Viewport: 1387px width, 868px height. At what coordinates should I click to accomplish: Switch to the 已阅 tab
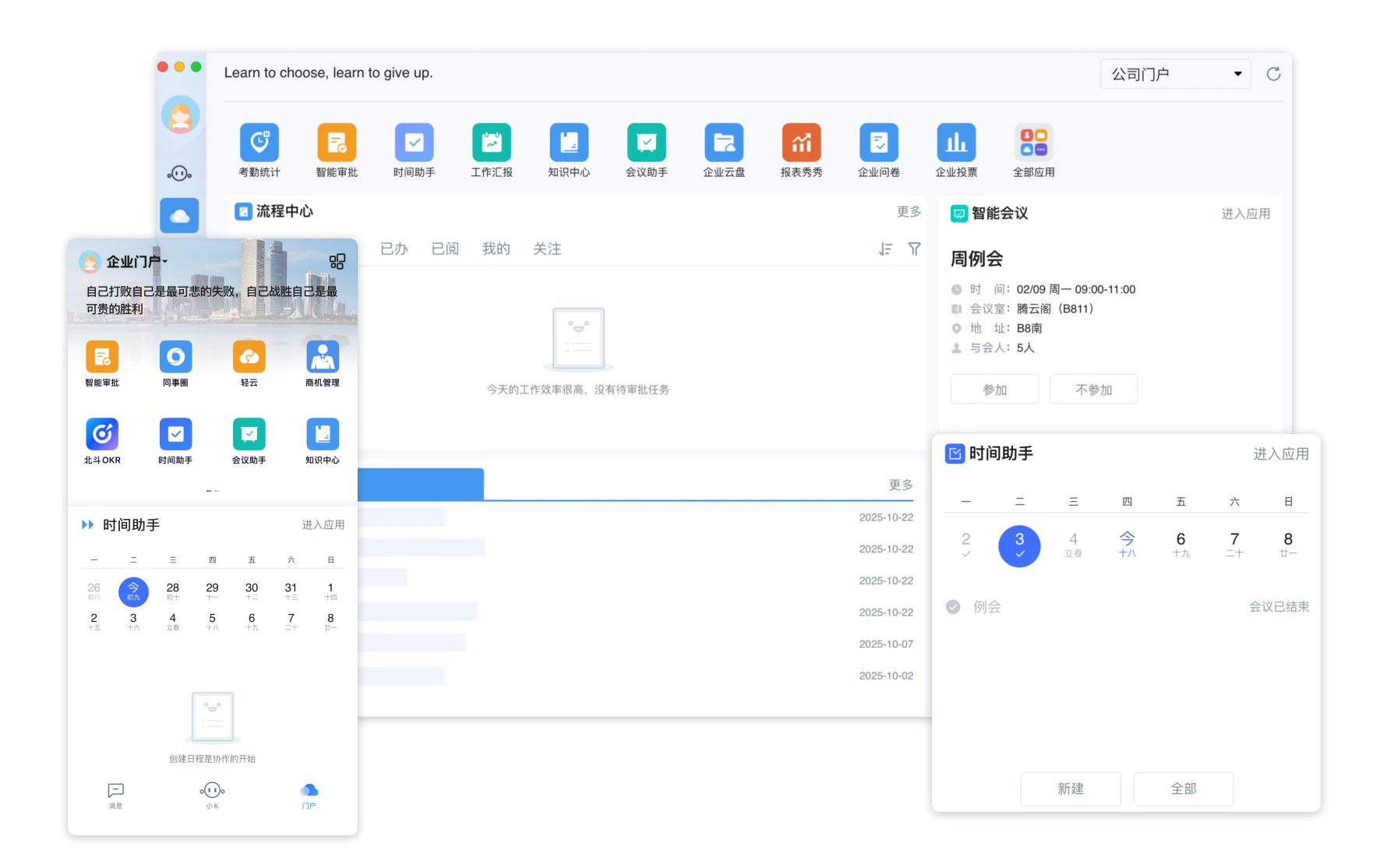click(445, 249)
